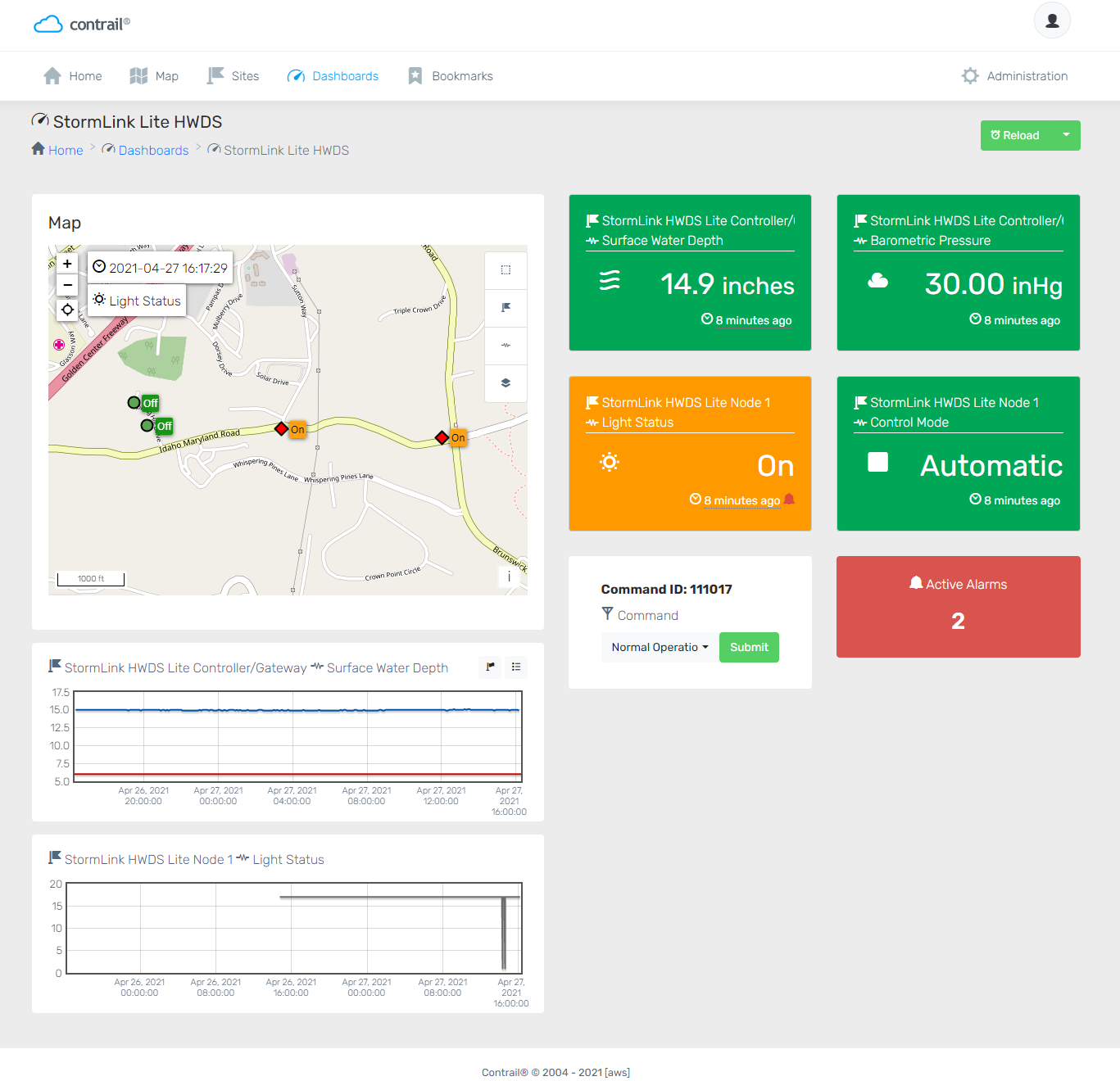Open the user profile avatar icon
This screenshot has width=1120, height=1081.
pos(1052,20)
